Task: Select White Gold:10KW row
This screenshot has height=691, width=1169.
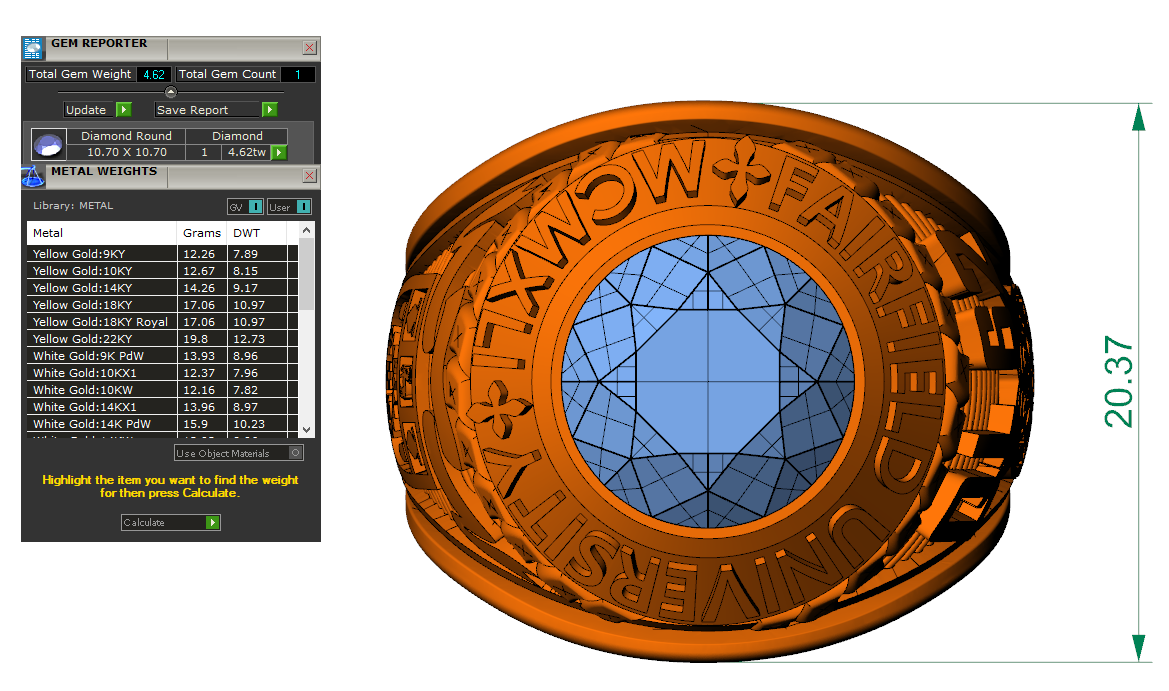Action: tap(82, 390)
